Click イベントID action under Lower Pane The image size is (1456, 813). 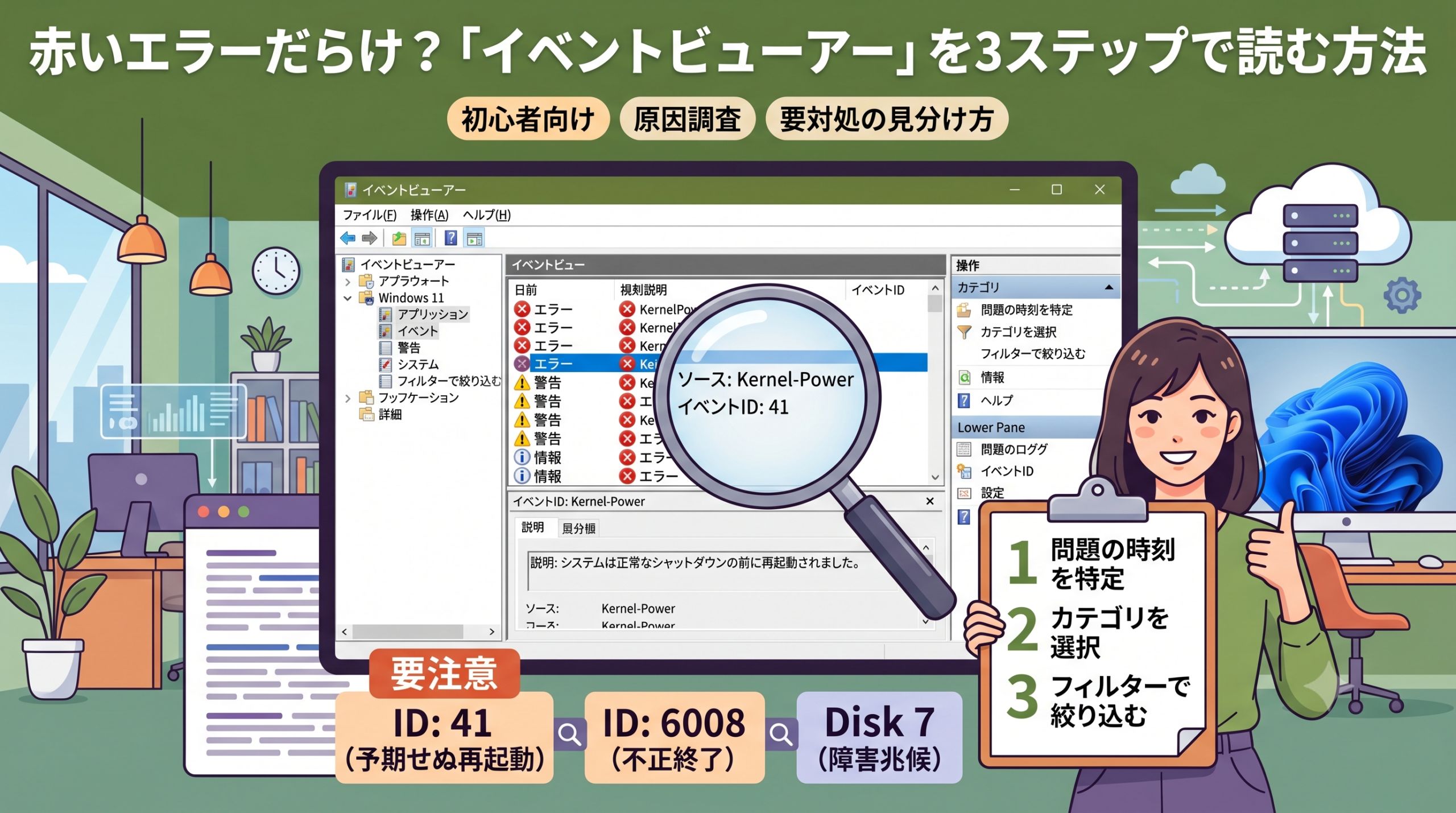[995, 471]
